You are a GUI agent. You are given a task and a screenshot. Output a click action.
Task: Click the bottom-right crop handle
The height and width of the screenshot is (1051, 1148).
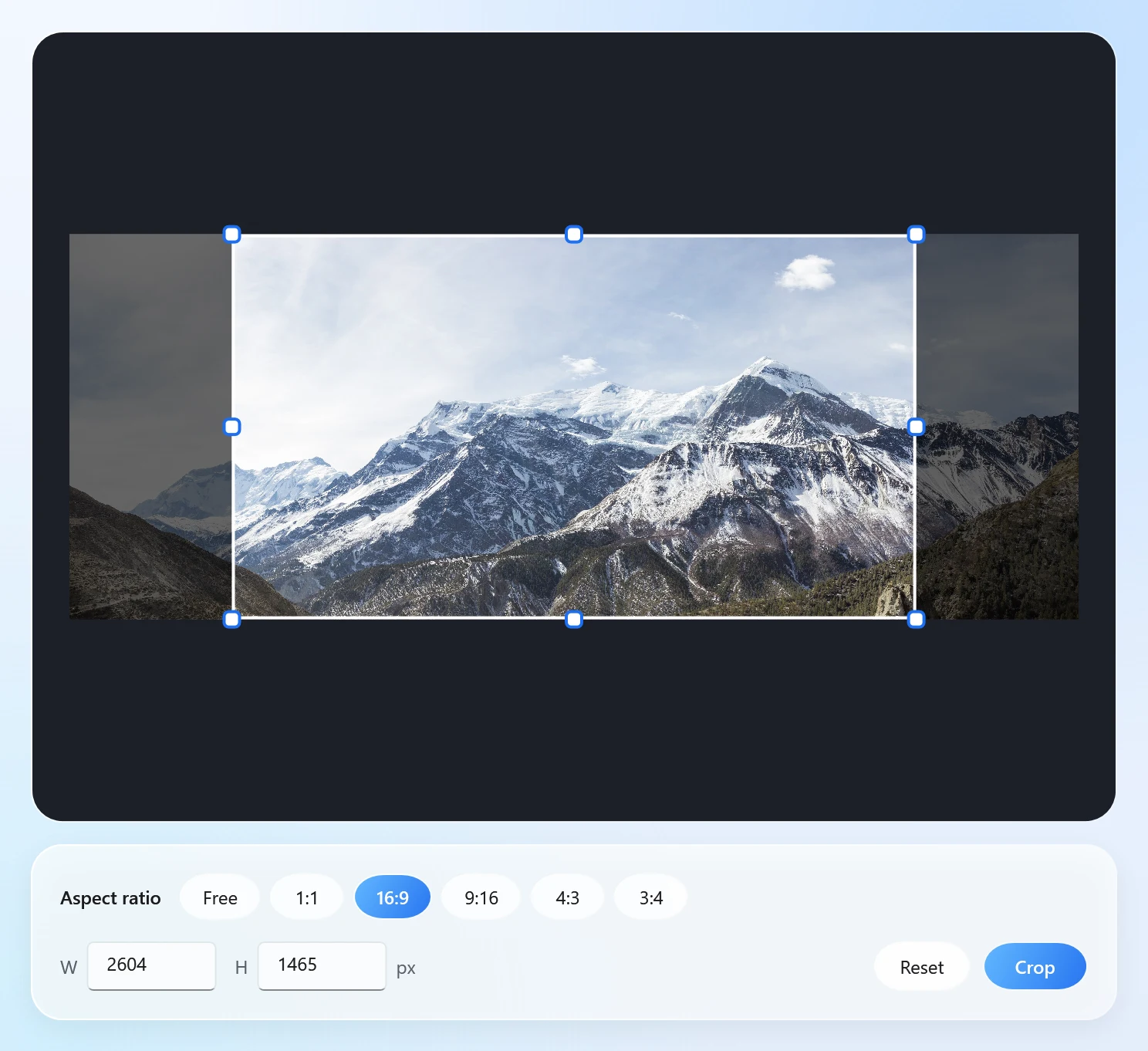(916, 619)
